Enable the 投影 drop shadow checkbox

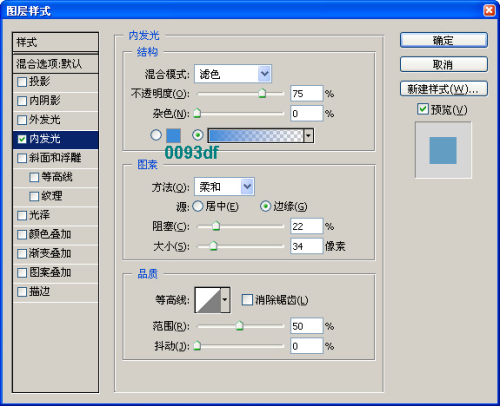coord(22,82)
